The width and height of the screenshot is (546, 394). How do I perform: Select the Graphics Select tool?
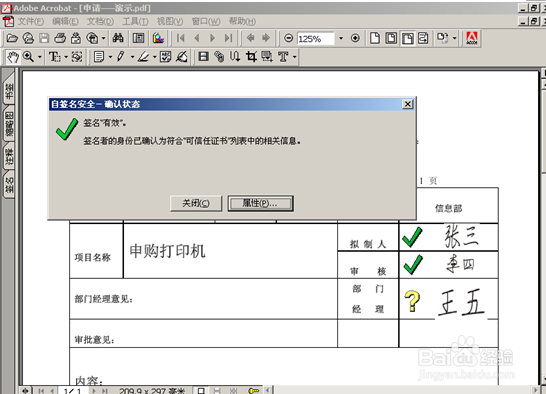(x=77, y=57)
